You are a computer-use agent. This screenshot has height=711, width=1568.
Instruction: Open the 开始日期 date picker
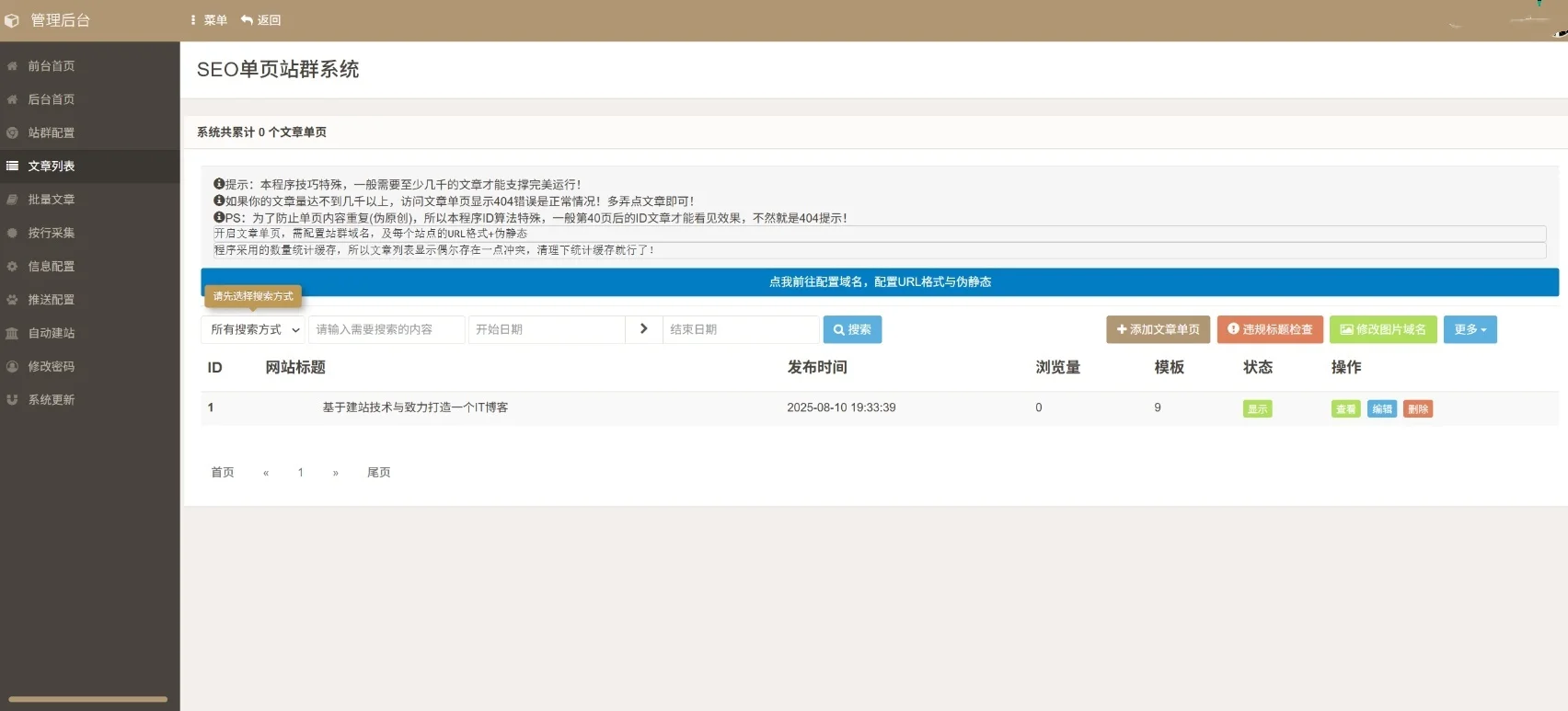coord(546,329)
